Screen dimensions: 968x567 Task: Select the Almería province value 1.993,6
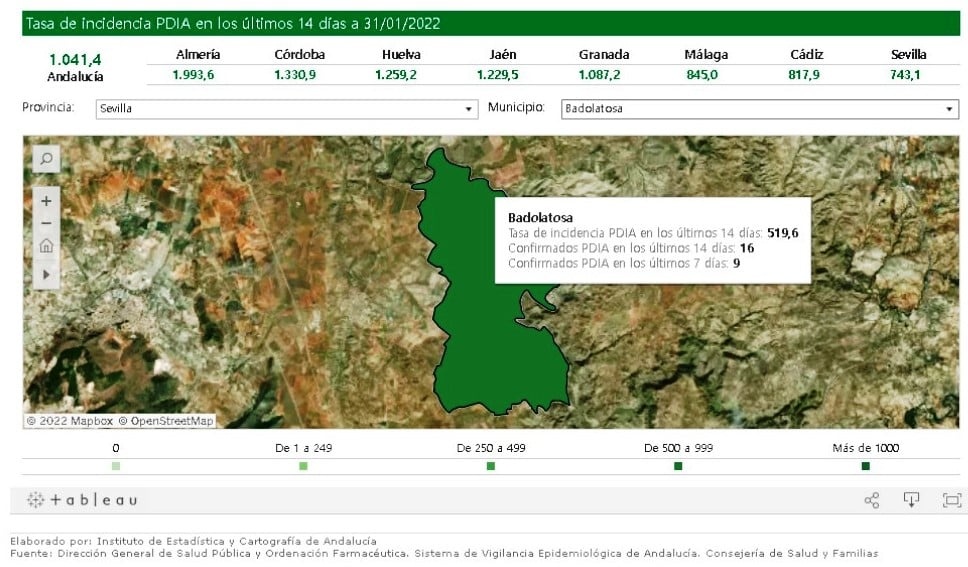(x=194, y=75)
